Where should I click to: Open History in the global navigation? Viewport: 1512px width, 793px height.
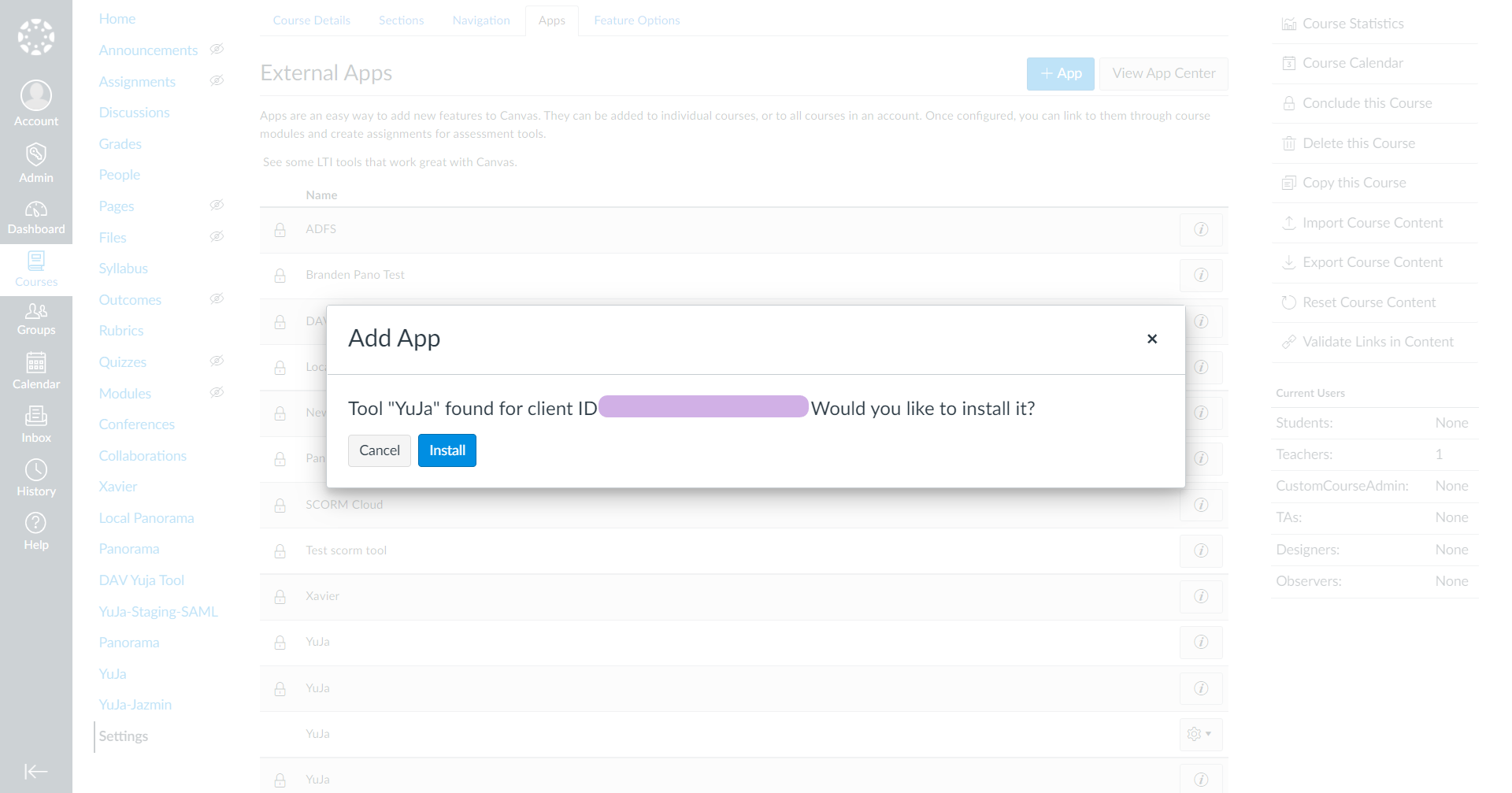click(36, 478)
